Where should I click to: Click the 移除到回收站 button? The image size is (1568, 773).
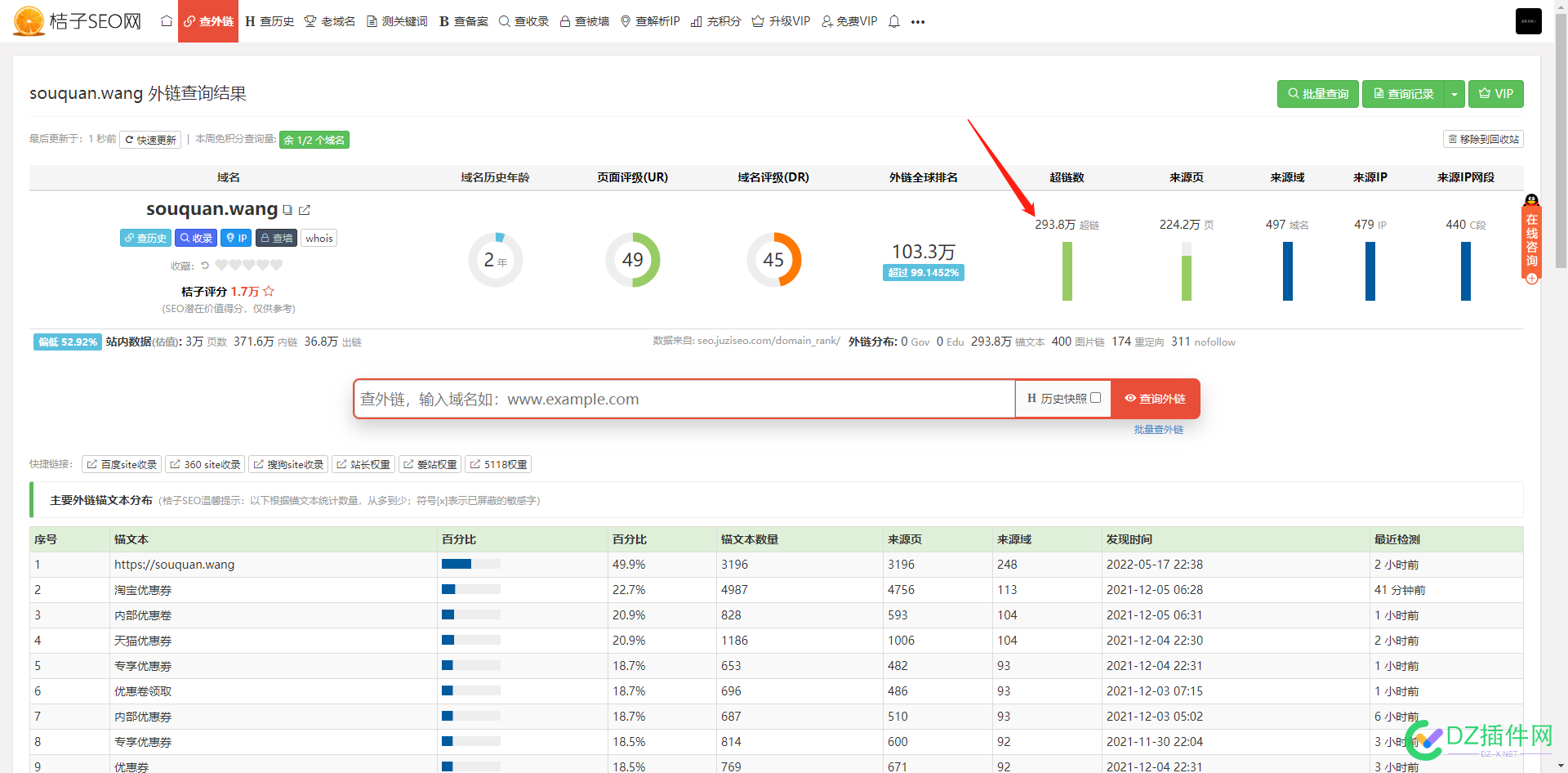click(1483, 139)
